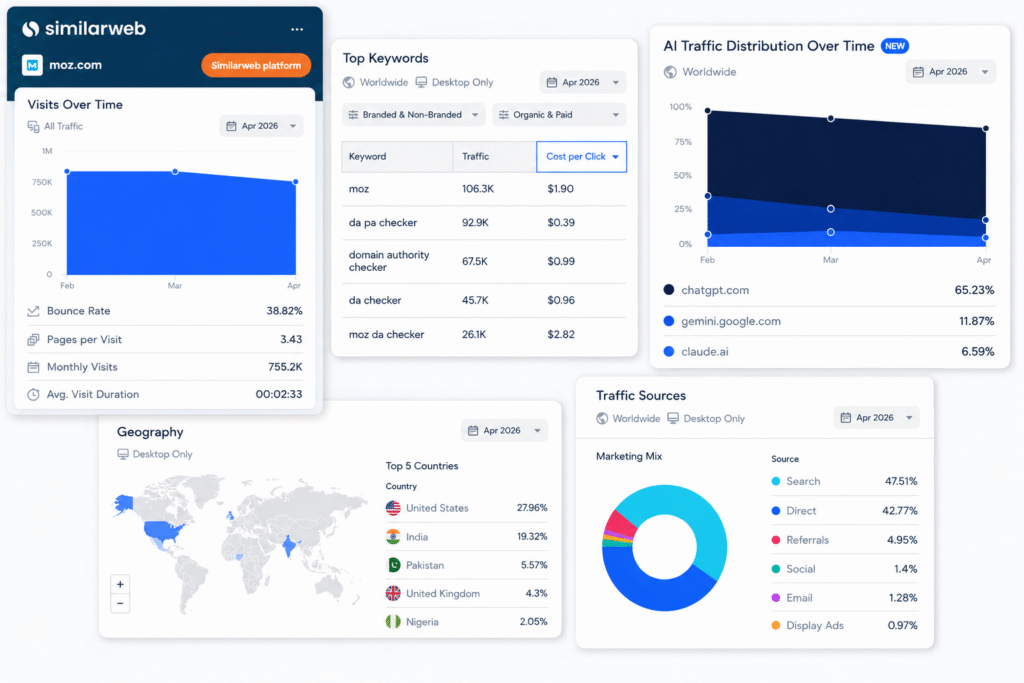Click the moz.com site favicon

coord(32,65)
